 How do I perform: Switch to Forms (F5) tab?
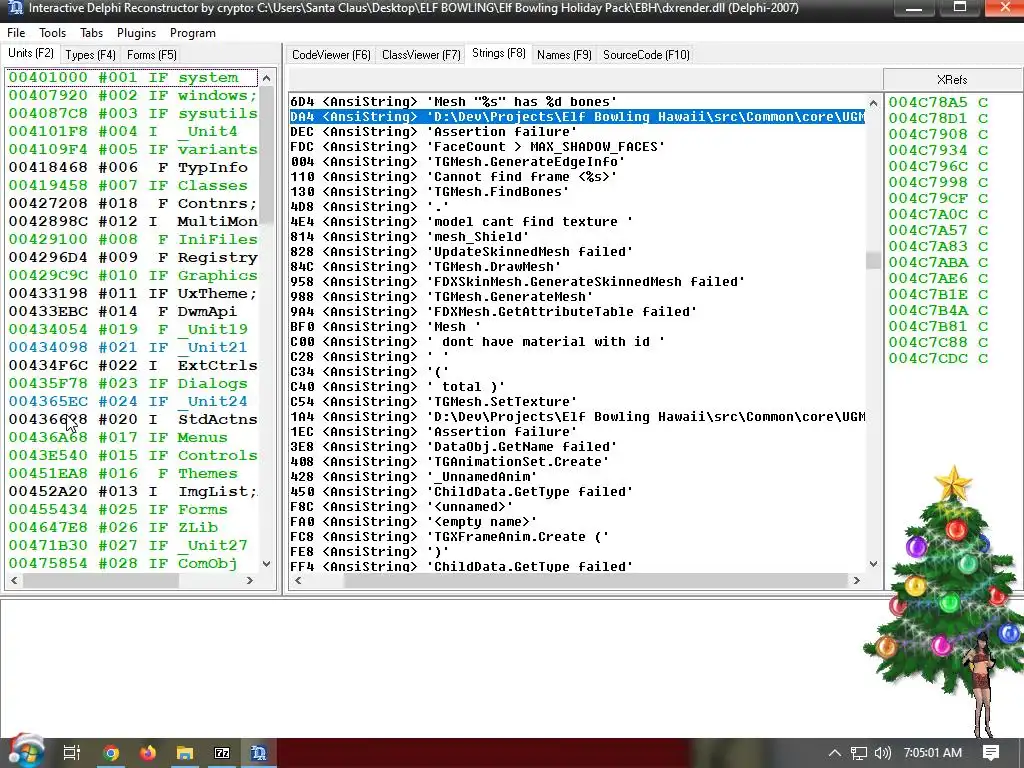[x=152, y=55]
